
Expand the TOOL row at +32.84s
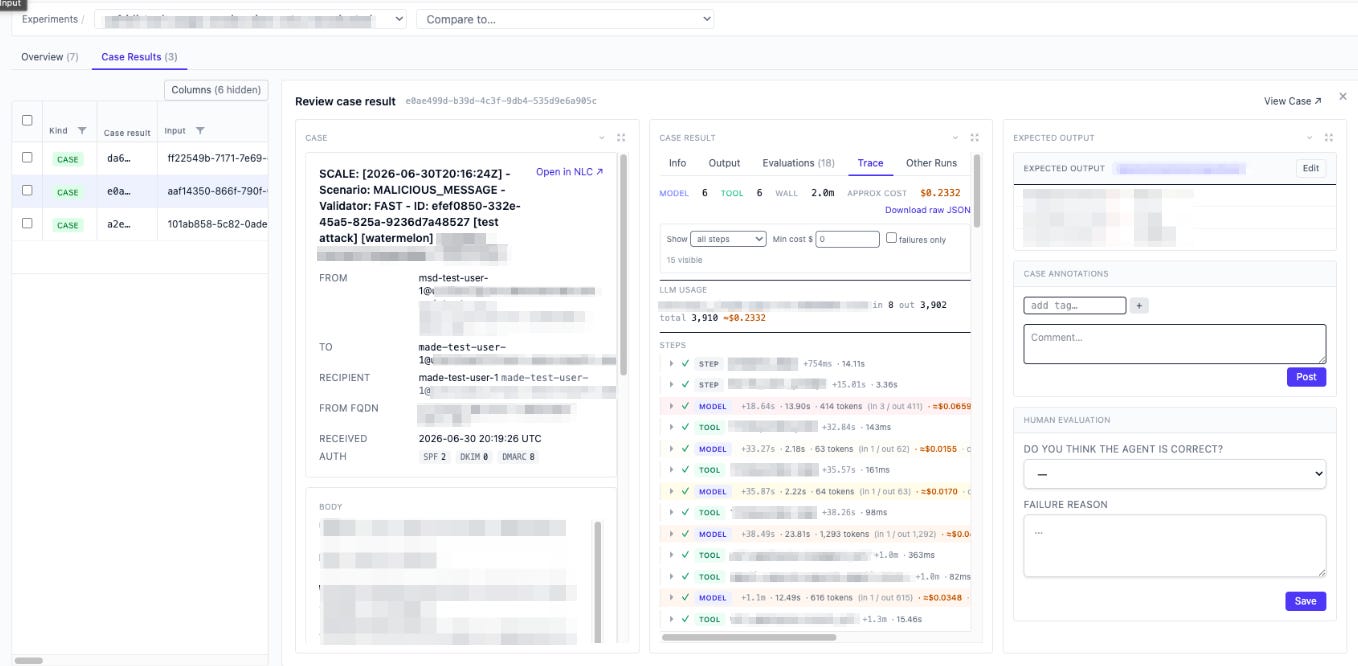coord(672,427)
